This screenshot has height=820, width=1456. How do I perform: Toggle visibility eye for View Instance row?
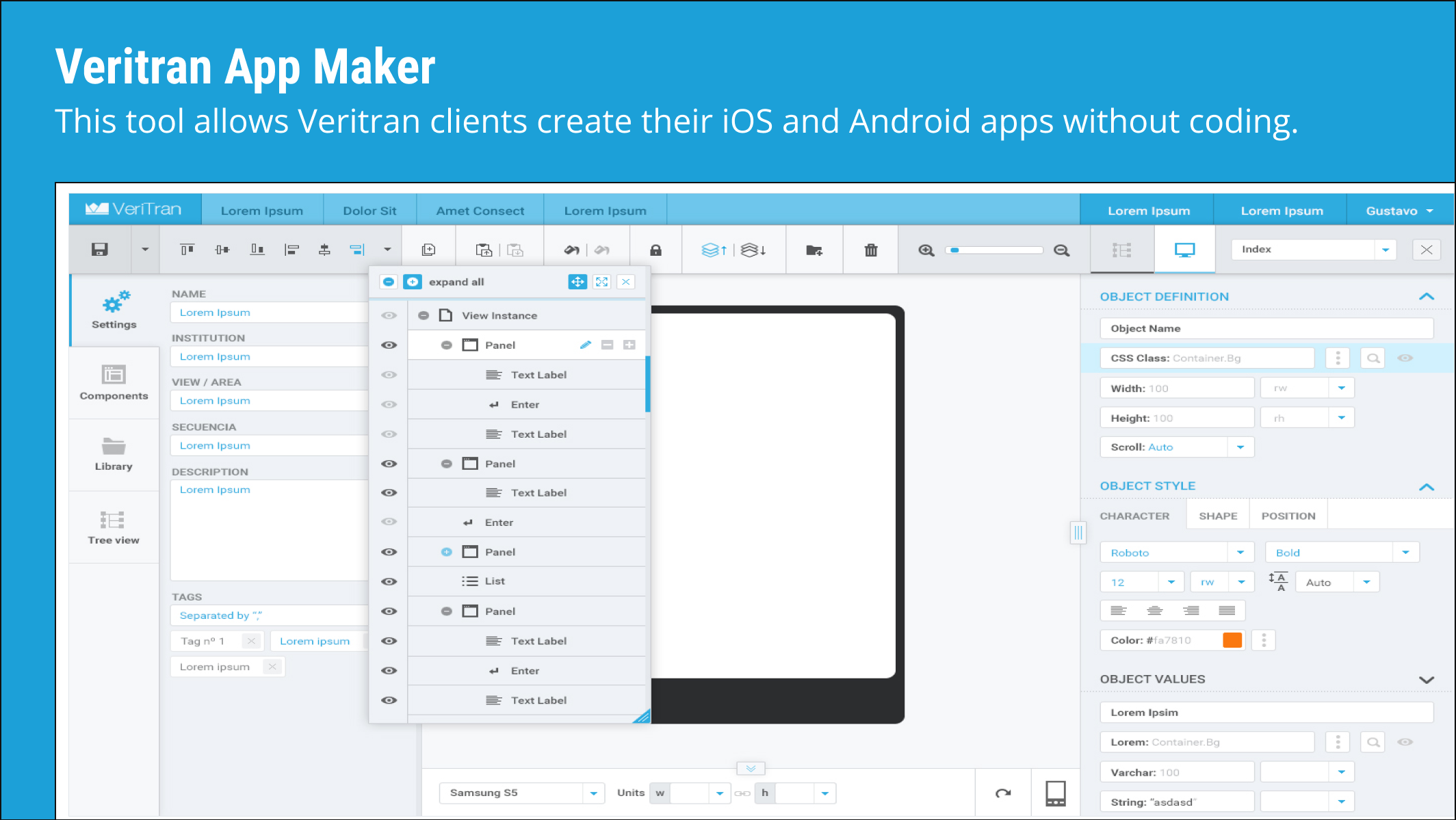click(389, 315)
